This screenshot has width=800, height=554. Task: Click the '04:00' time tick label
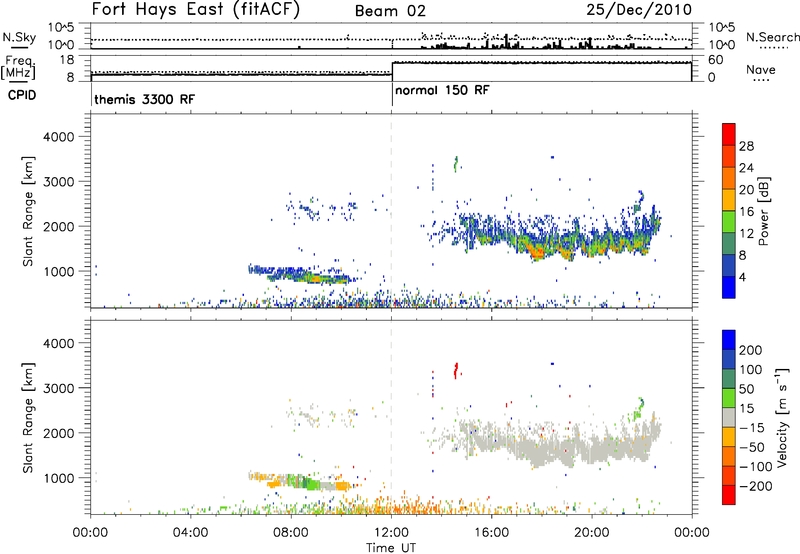click(190, 533)
